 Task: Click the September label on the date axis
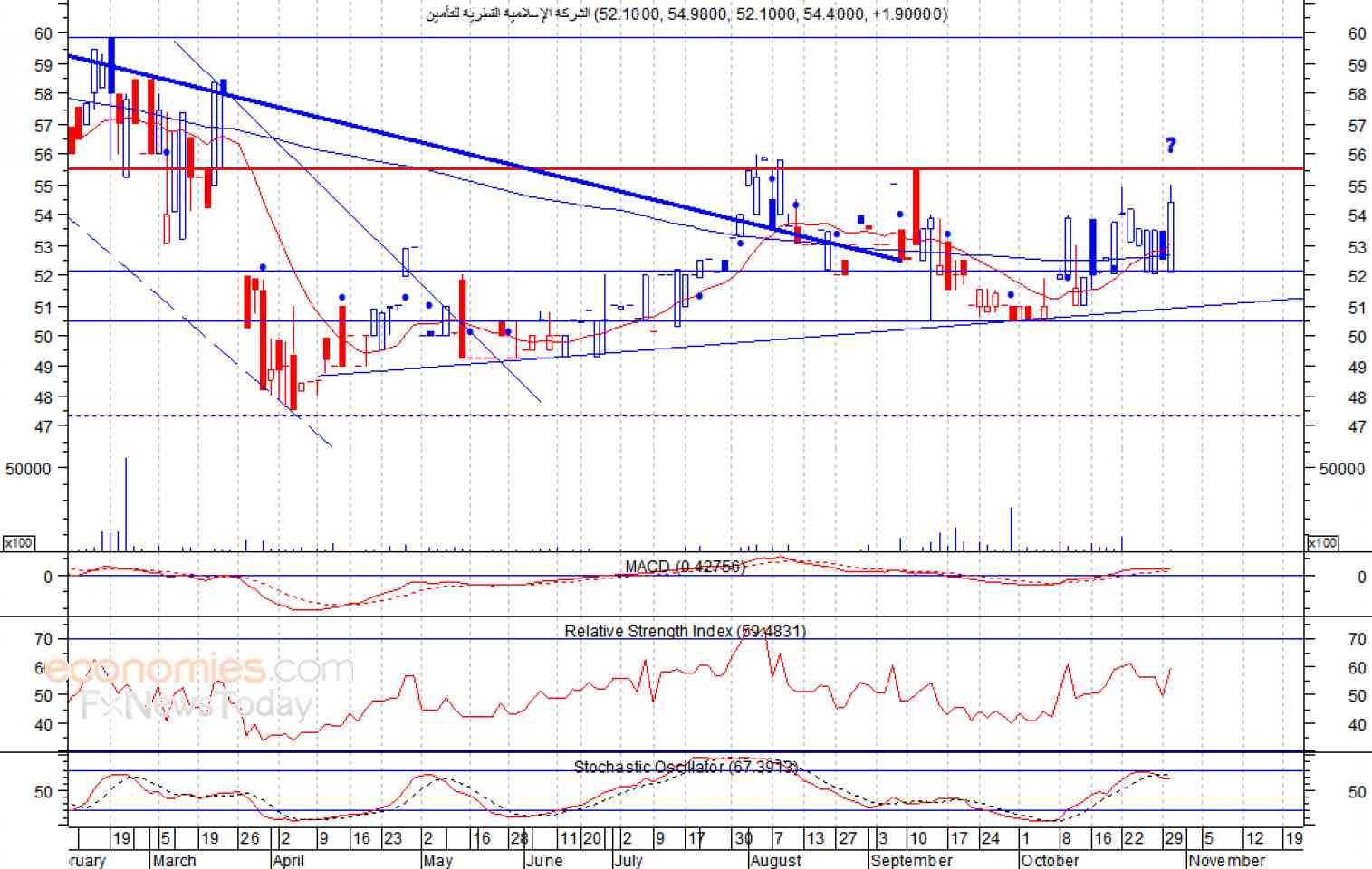click(x=911, y=860)
